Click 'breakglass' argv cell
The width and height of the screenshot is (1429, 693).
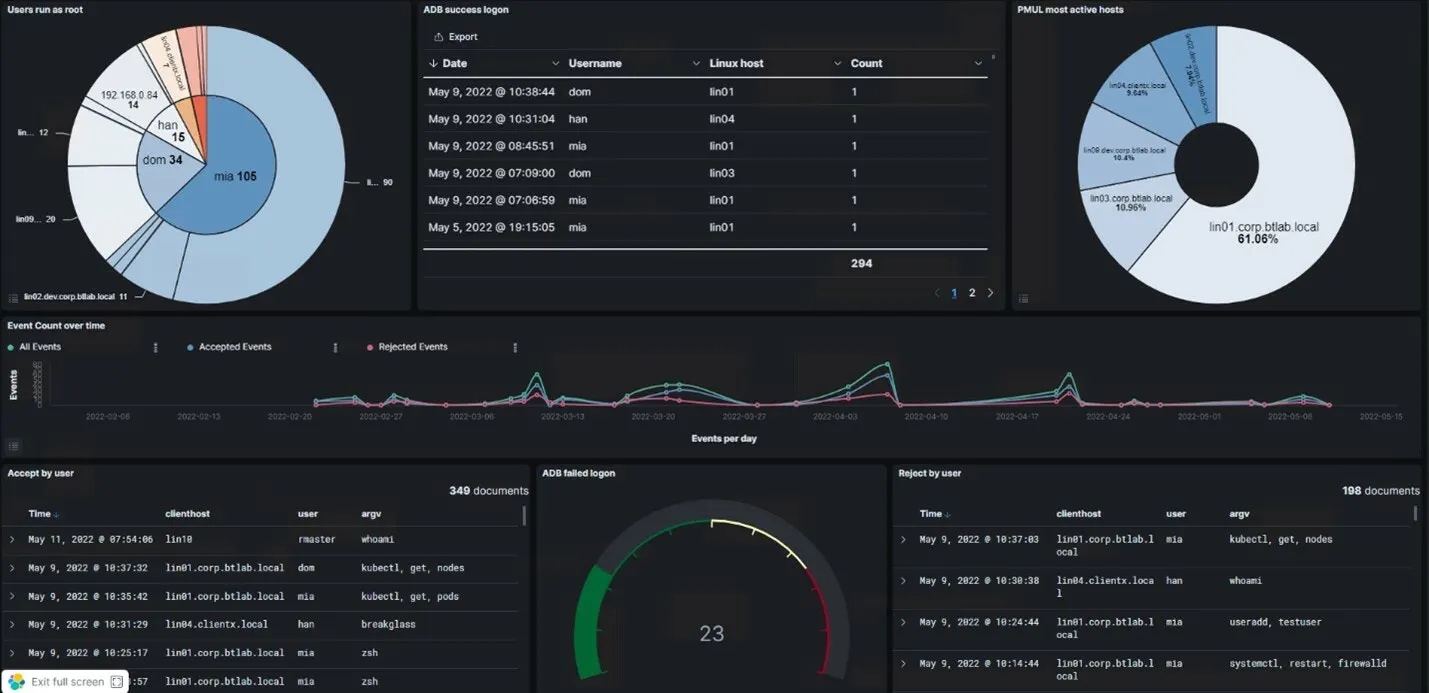coord(388,624)
